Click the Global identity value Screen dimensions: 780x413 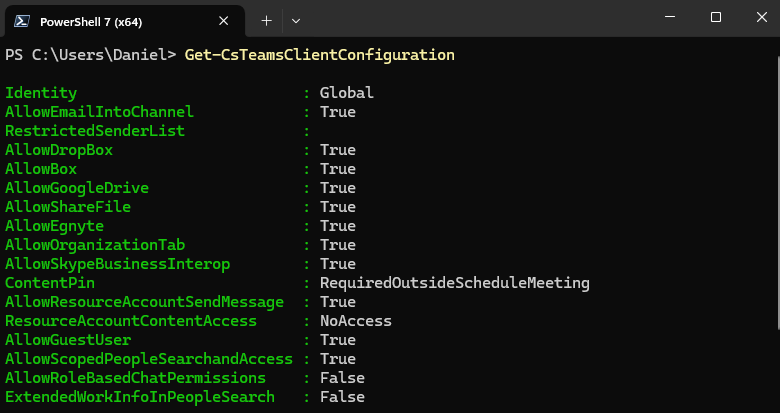click(x=347, y=93)
